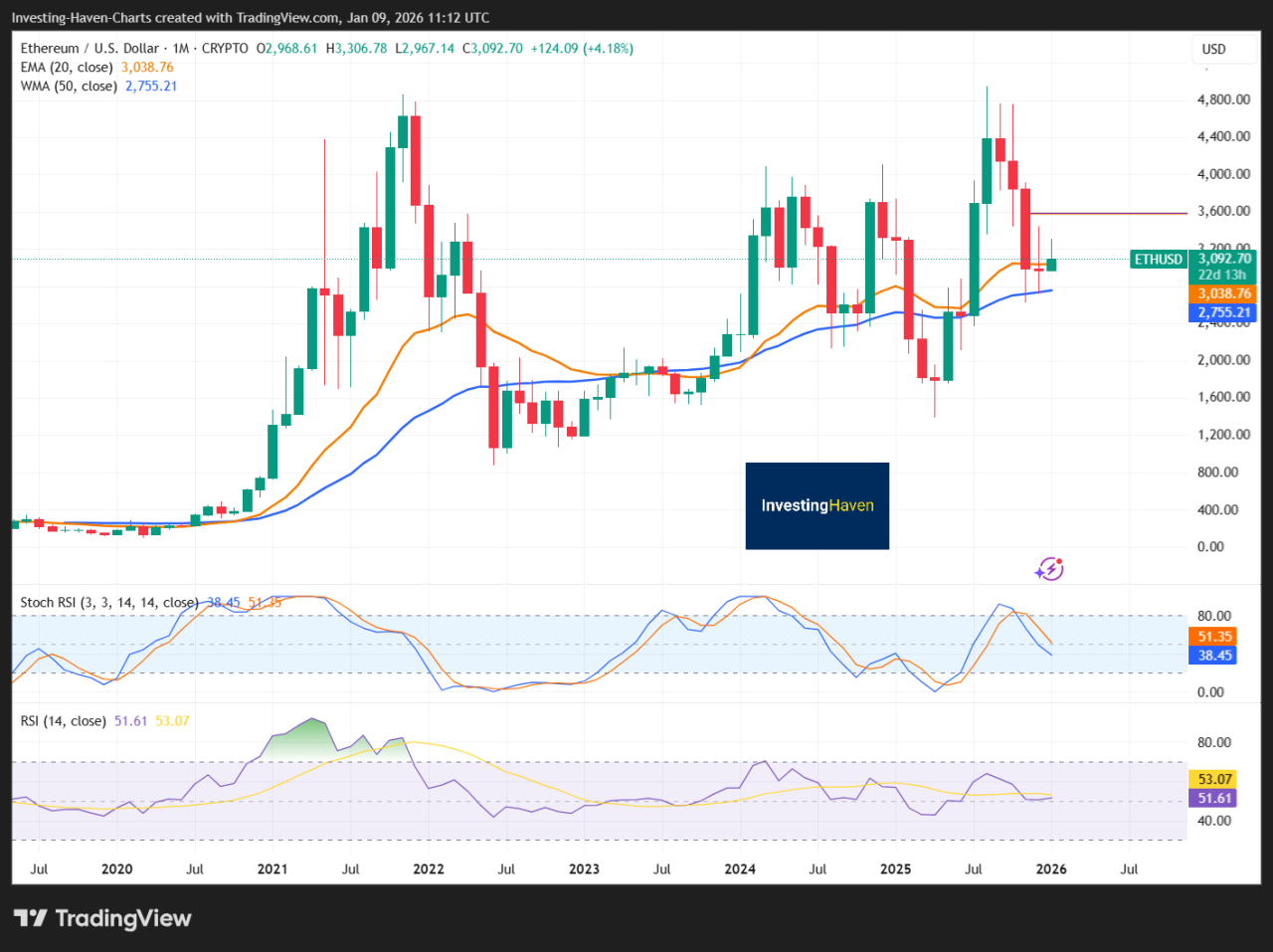Click the InvestingHaven watermark logo
The image size is (1273, 952).
(x=817, y=505)
